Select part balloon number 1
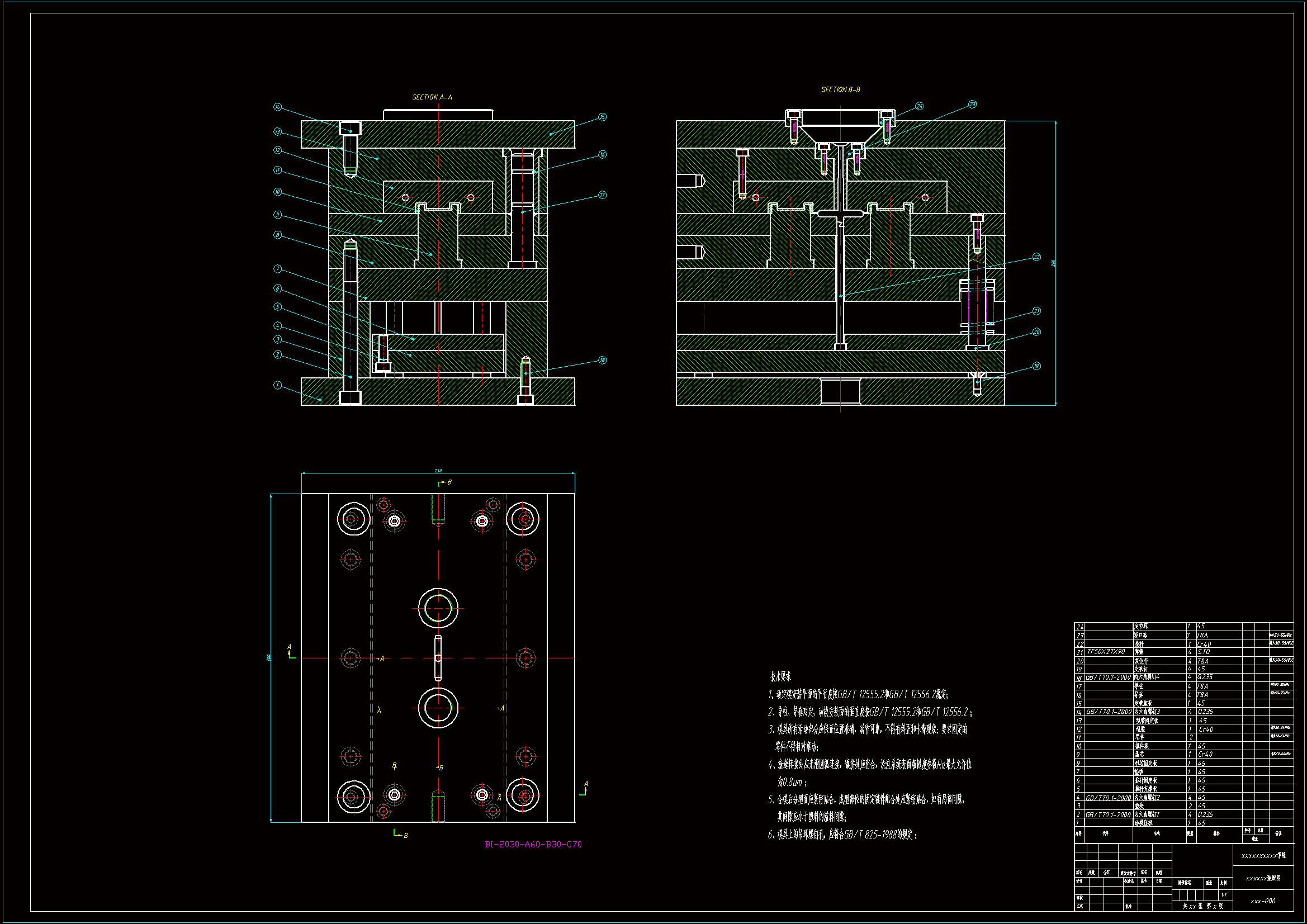This screenshot has width=1307, height=924. (277, 385)
